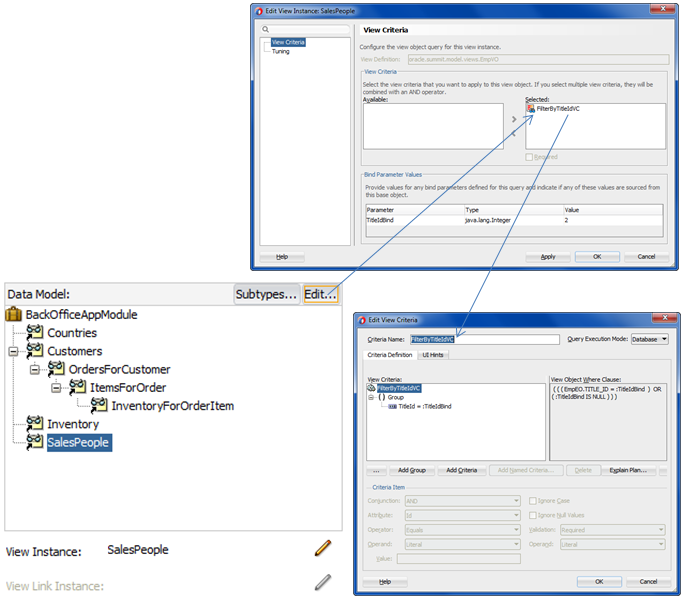The width and height of the screenshot is (685, 601).
Task: Open the Validation dropdown
Action: click(x=613, y=530)
